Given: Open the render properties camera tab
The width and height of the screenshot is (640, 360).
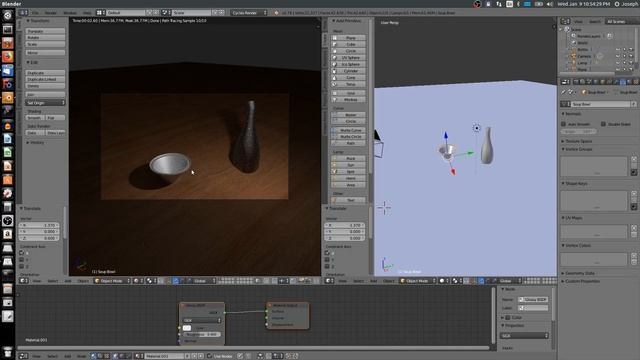Looking at the screenshot, I should pos(576,82).
